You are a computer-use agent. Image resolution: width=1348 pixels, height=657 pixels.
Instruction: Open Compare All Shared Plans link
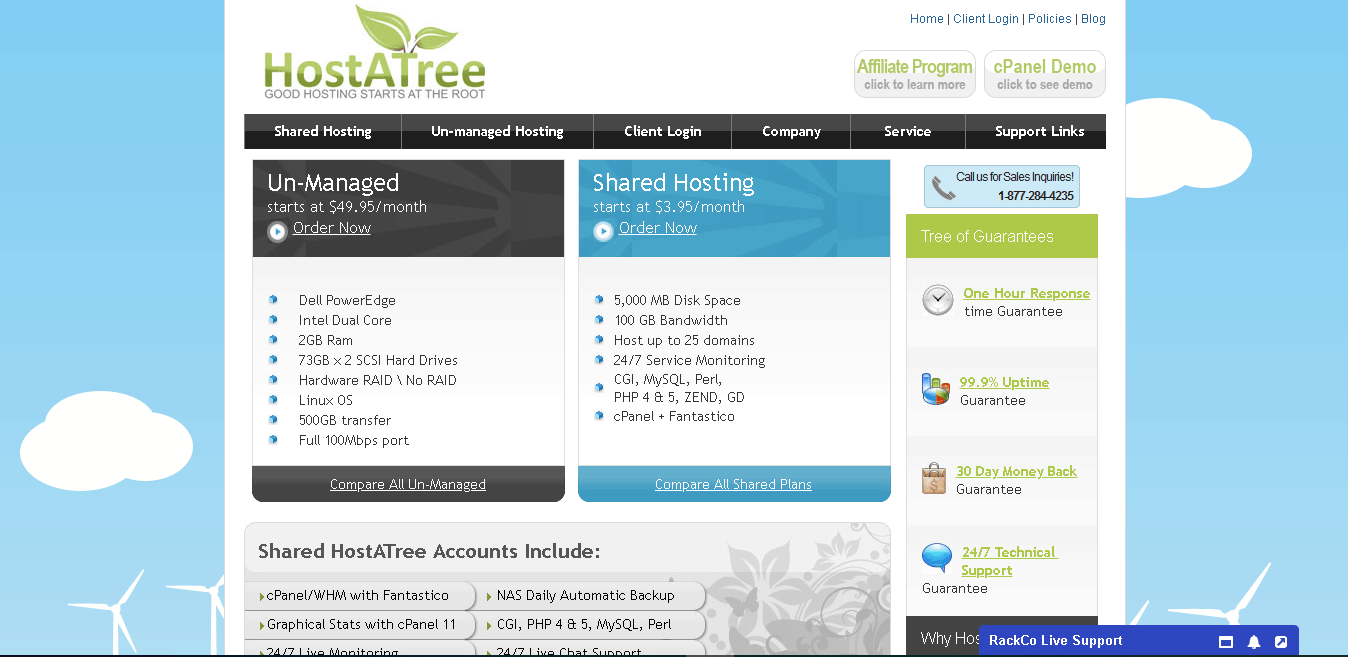[733, 484]
